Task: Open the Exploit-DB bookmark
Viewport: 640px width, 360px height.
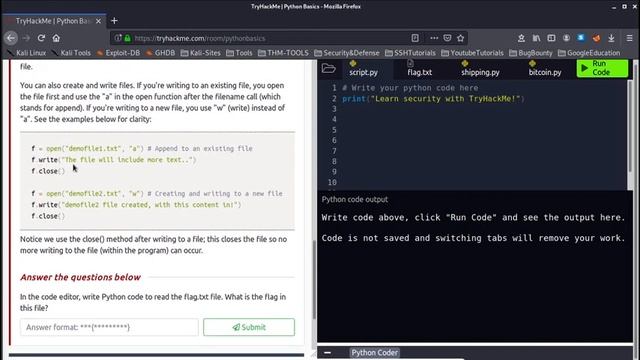Action: 118,53
